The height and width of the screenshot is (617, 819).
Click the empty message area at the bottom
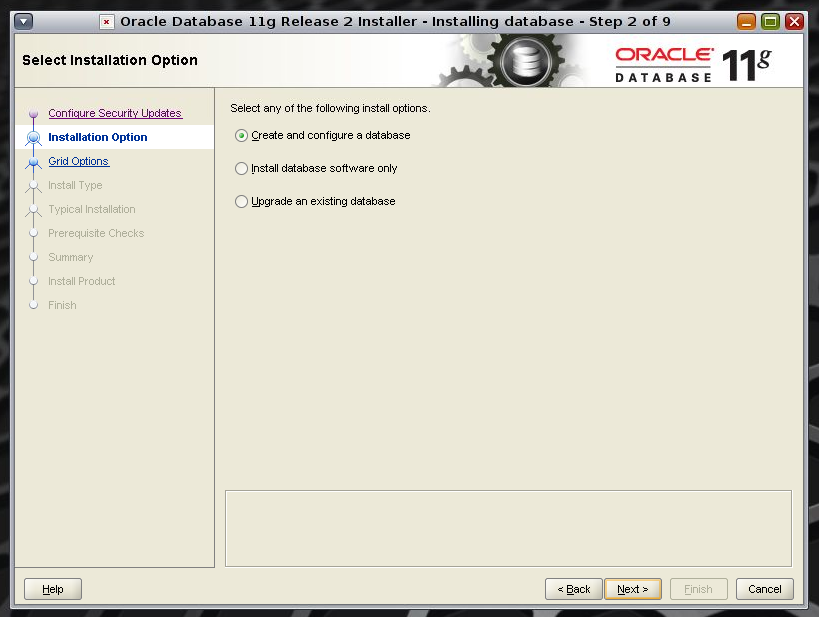click(508, 528)
